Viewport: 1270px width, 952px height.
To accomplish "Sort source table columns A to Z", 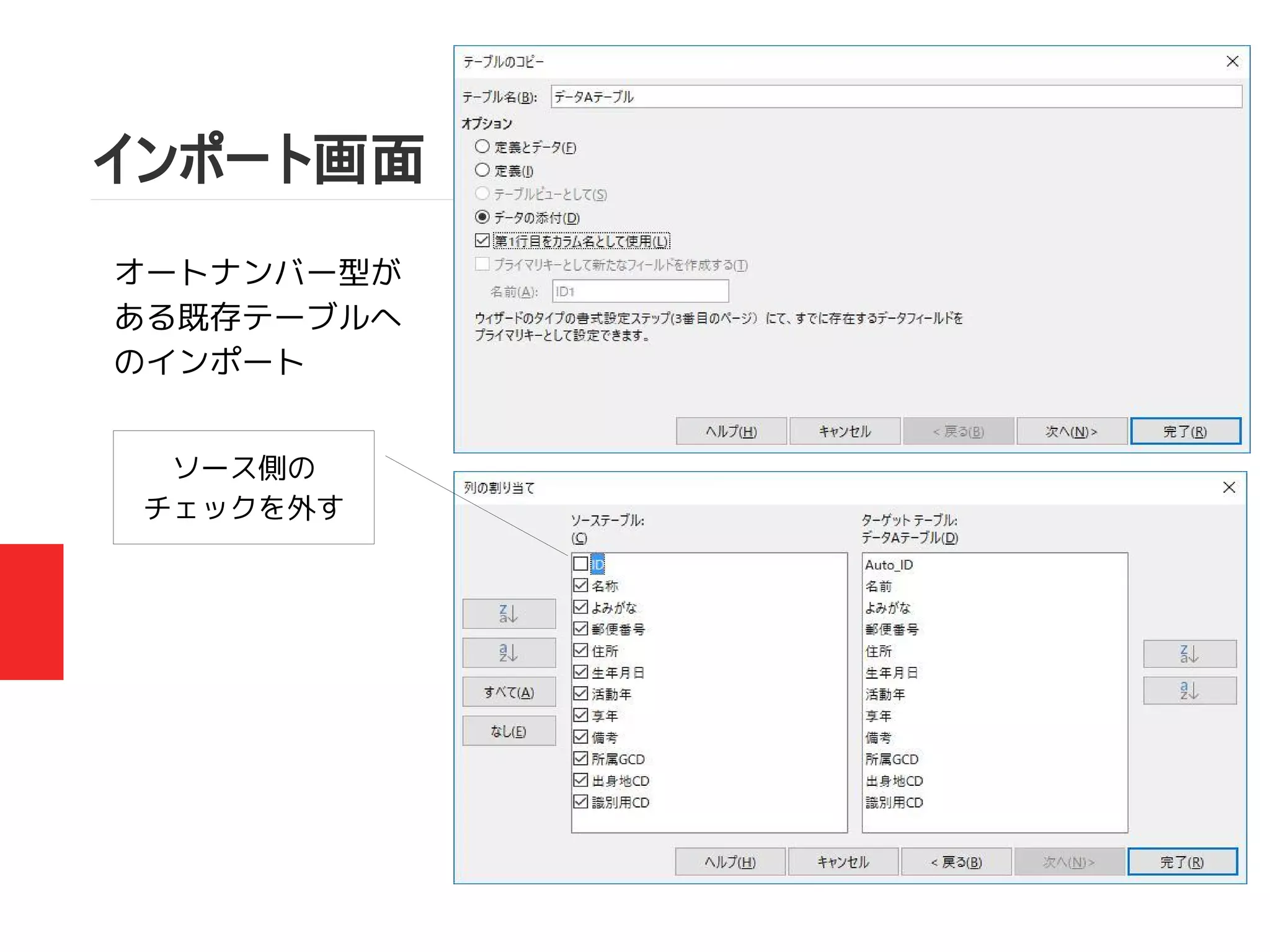I will click(508, 653).
